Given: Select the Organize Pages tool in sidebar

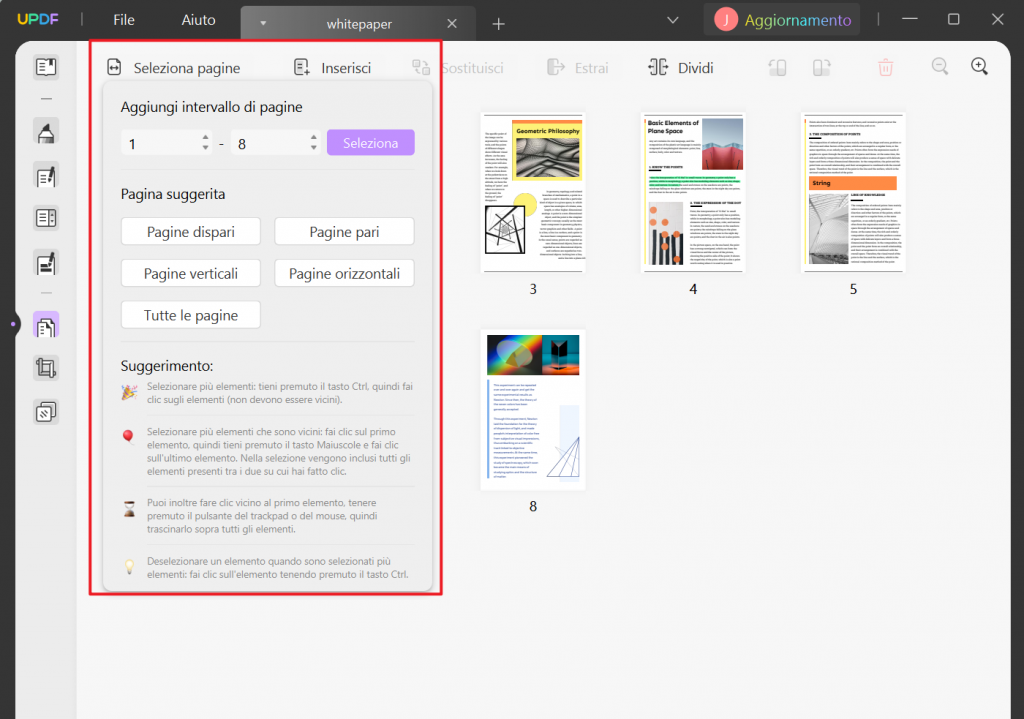Looking at the screenshot, I should pyautogui.click(x=45, y=324).
